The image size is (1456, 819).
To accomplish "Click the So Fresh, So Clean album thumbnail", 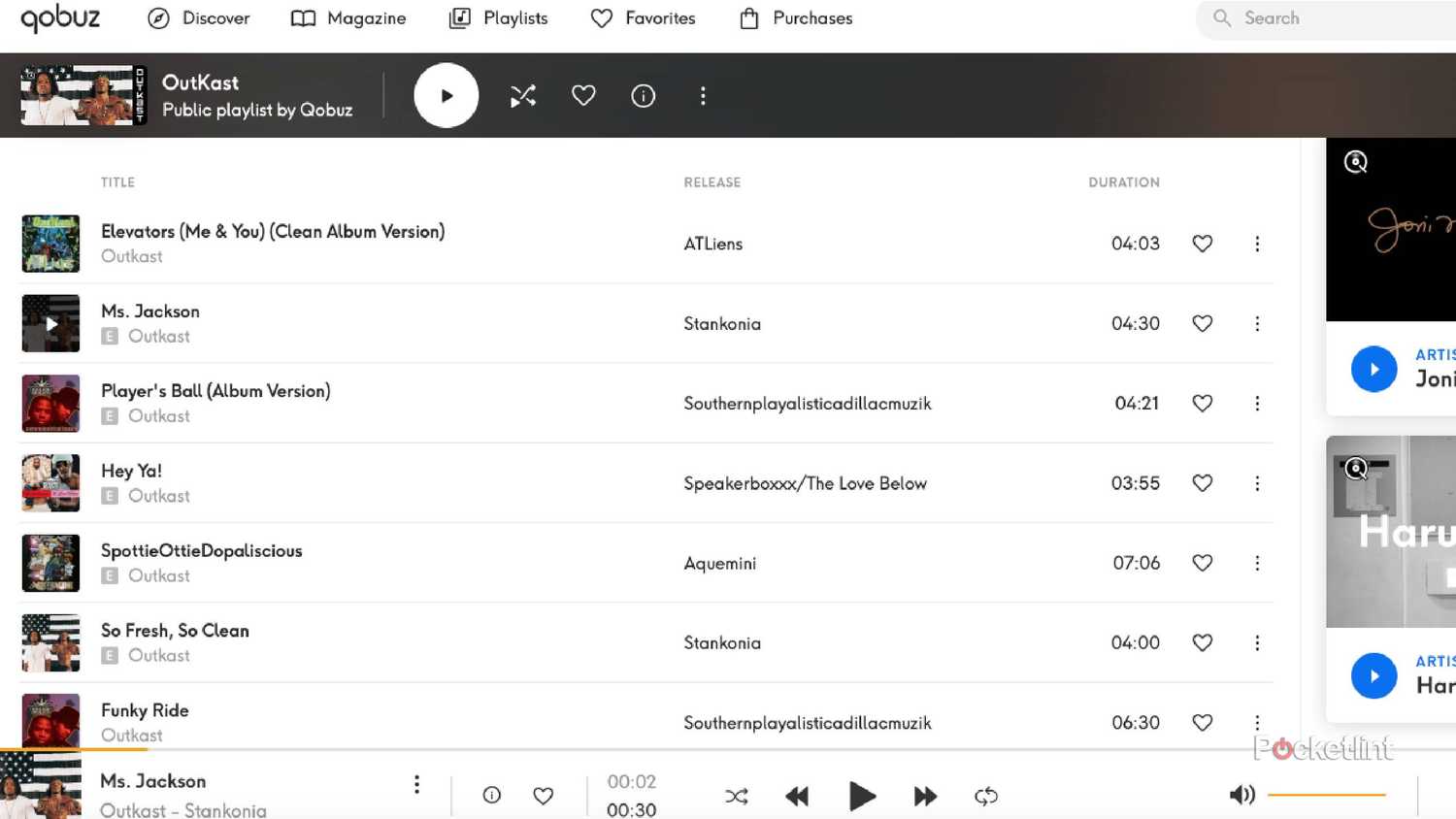I will (x=50, y=642).
